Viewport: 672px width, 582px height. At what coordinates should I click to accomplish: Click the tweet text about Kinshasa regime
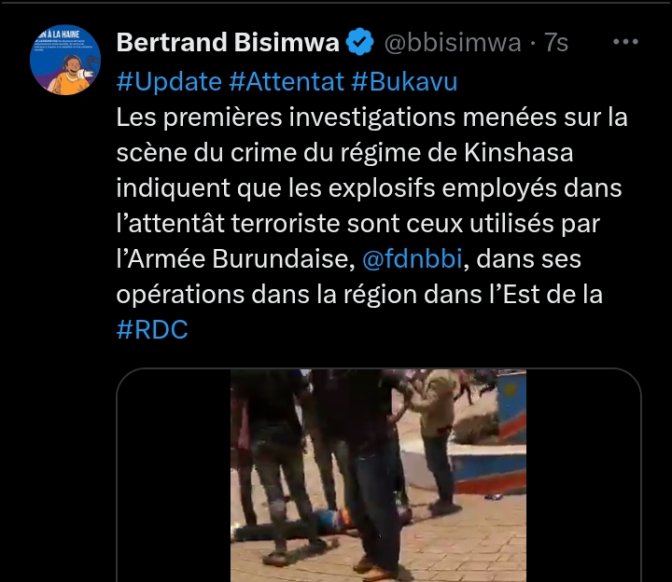point(345,153)
